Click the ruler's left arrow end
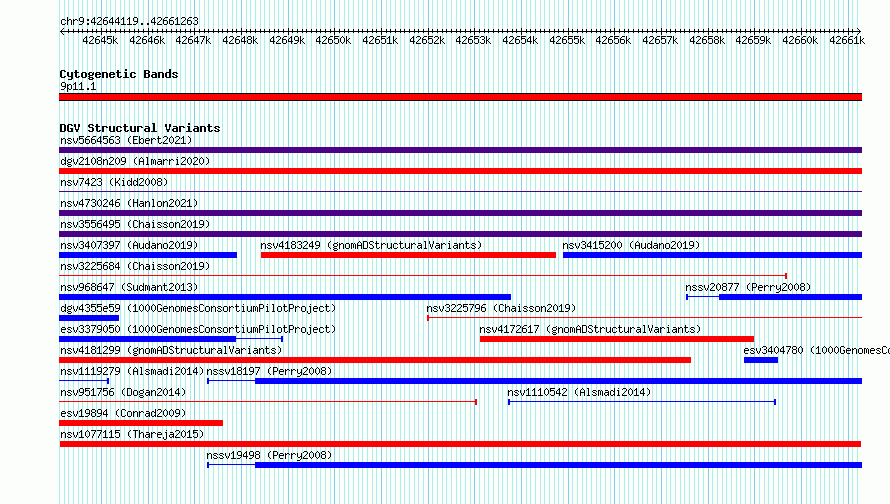 coord(62,31)
